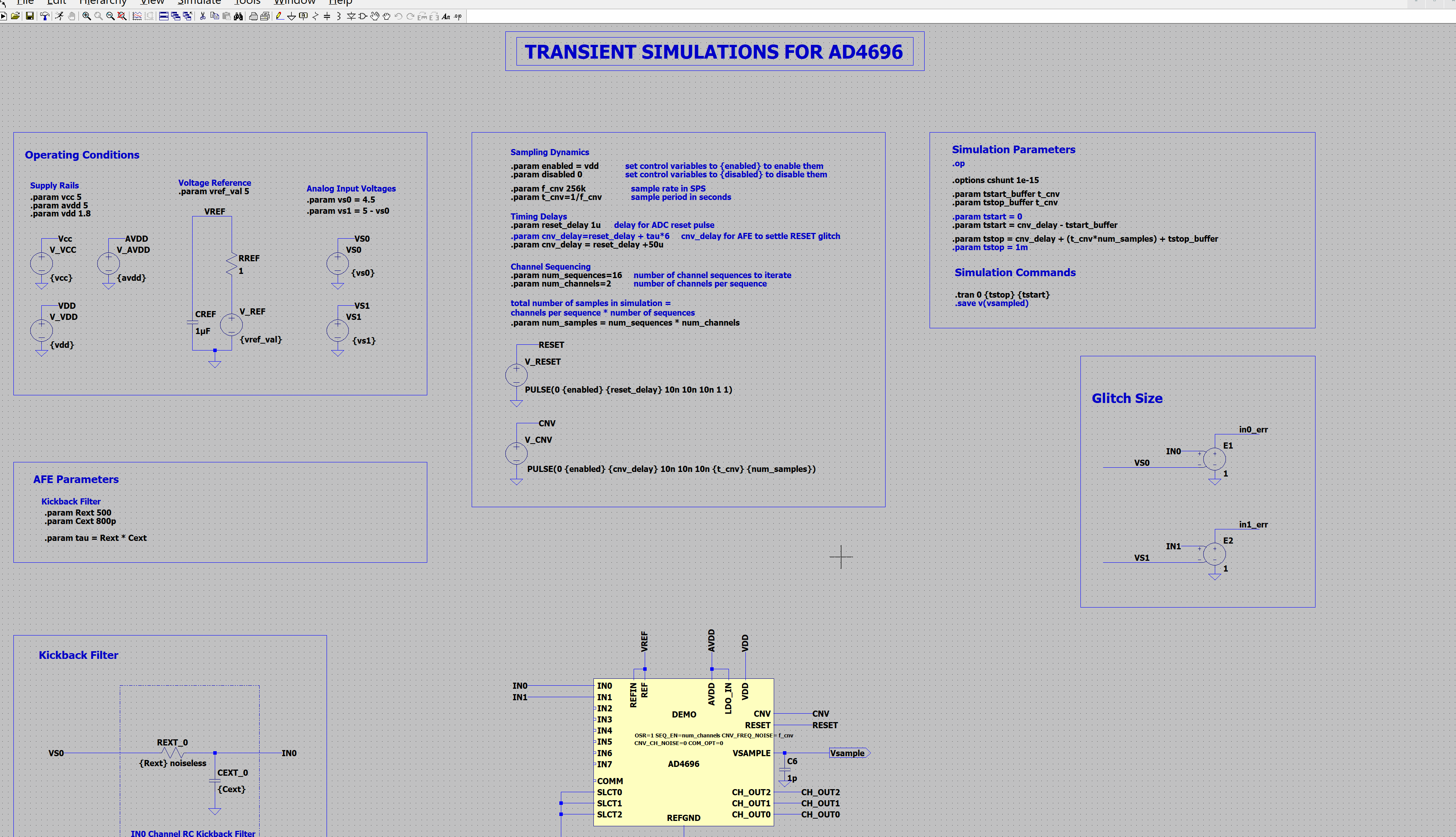Save the schematic with the floppy disk icon
The width and height of the screenshot is (1456, 837).
click(x=29, y=16)
